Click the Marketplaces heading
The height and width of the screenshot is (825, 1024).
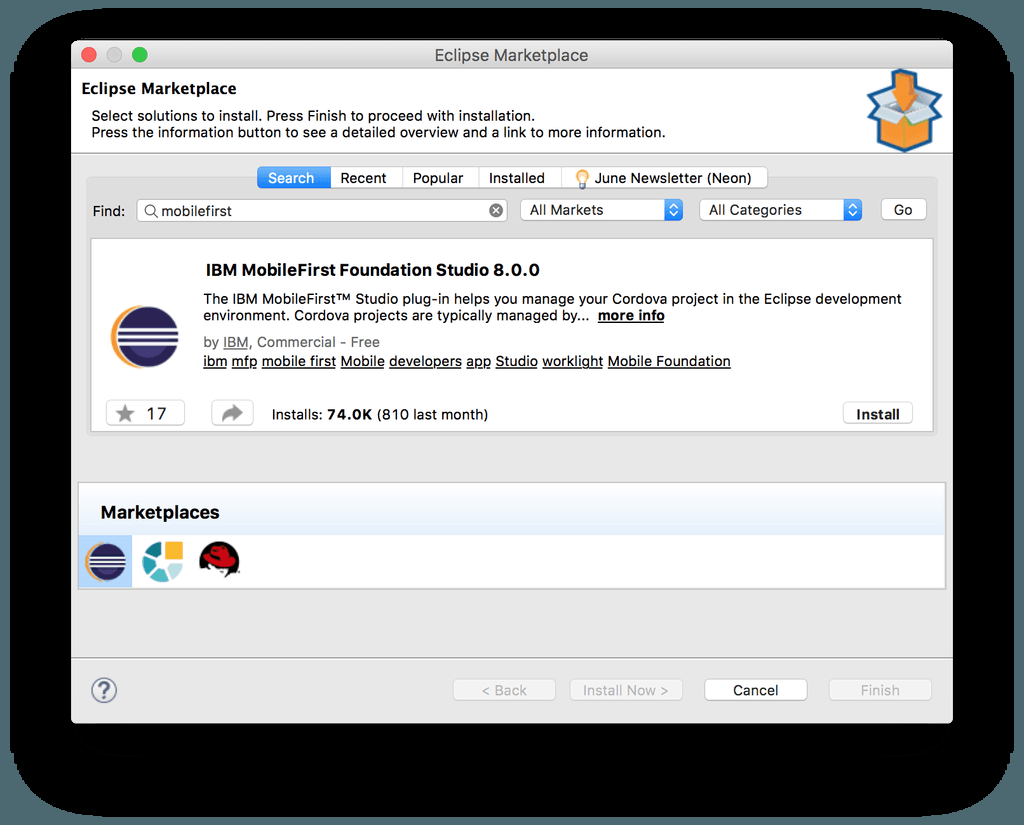pos(160,512)
